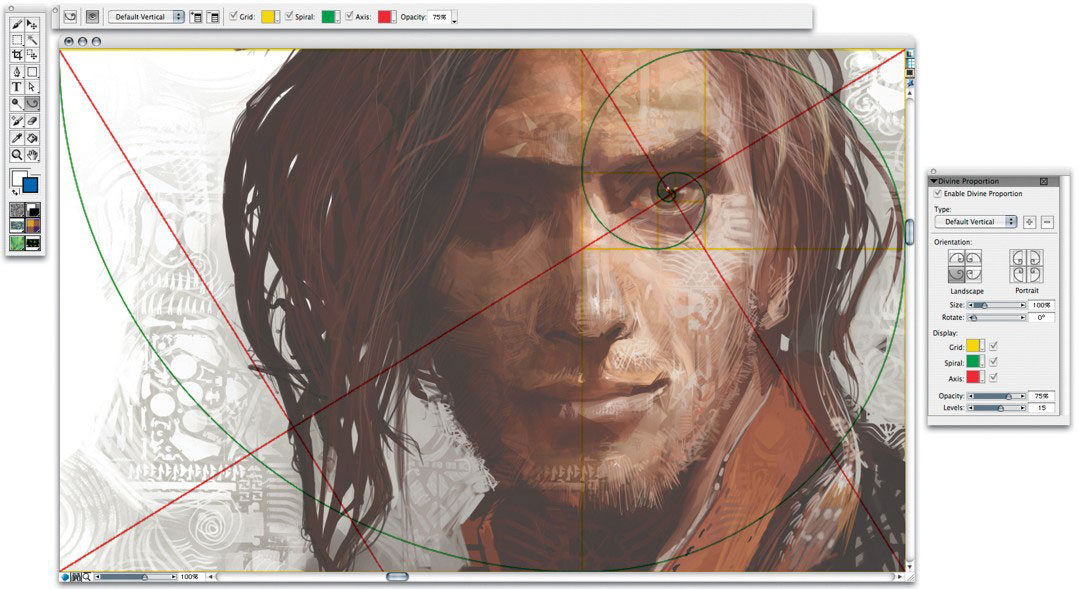Uncheck Enable Divine Proportion checkbox
The image size is (1080, 589).
point(937,193)
